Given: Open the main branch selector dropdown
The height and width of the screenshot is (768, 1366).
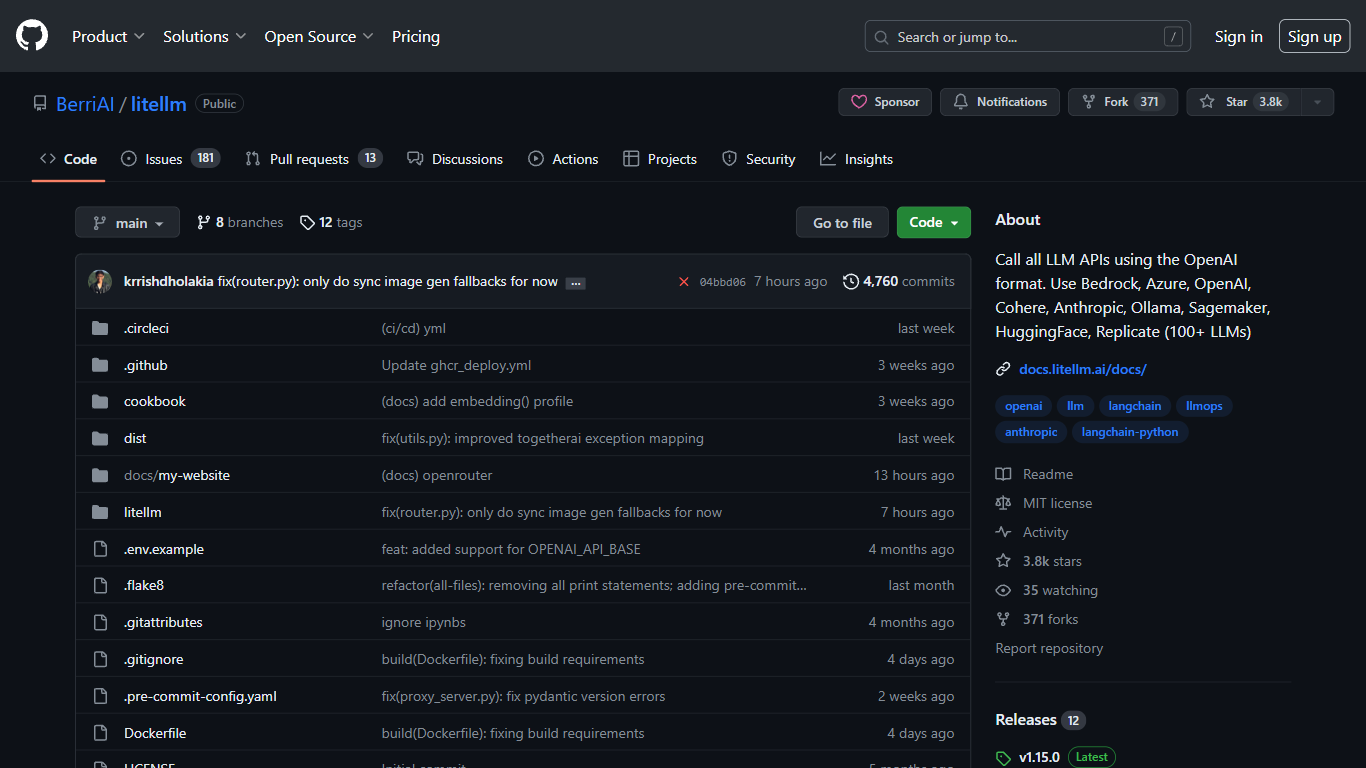Looking at the screenshot, I should pos(128,223).
